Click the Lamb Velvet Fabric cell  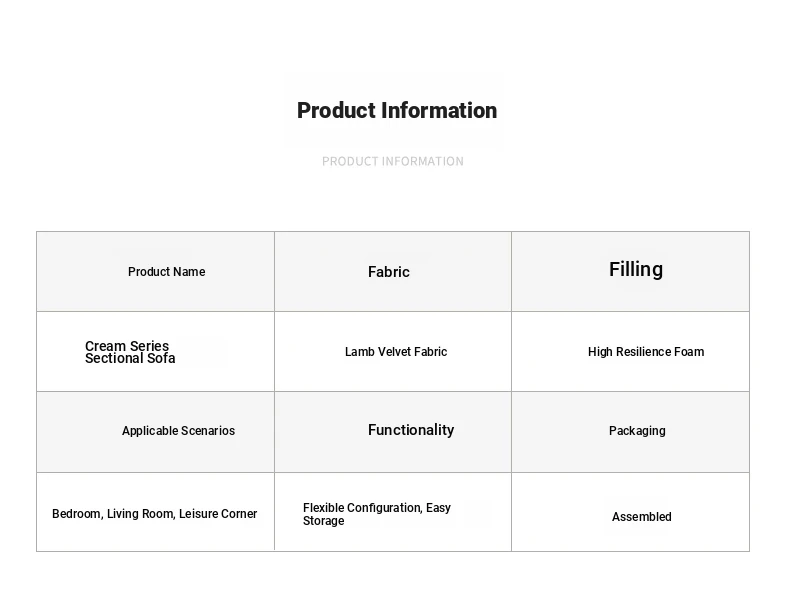pos(392,352)
